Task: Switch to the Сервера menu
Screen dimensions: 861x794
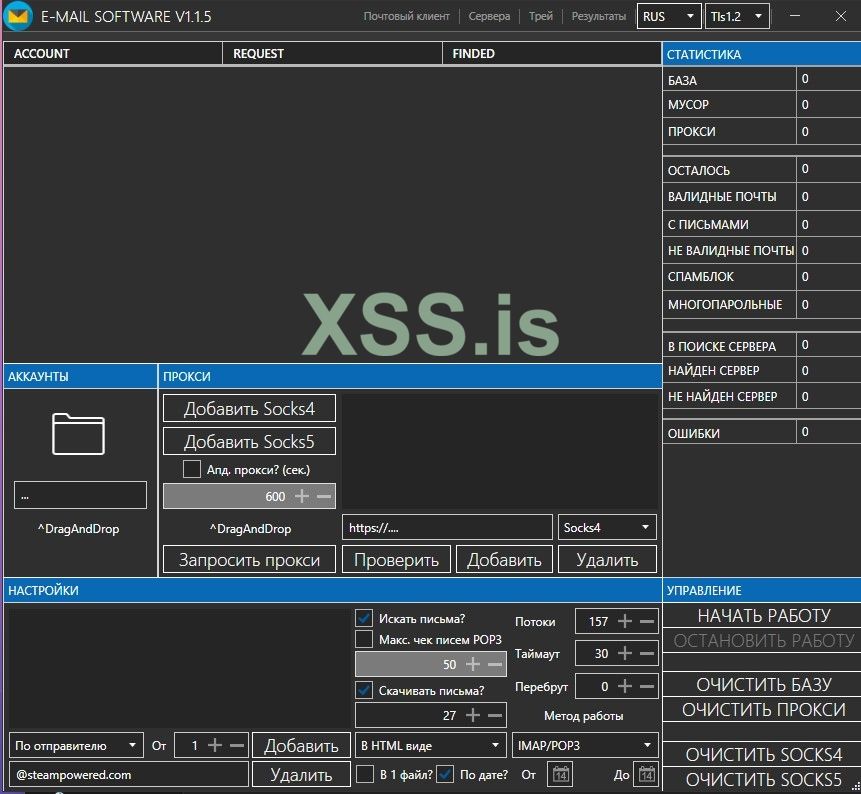Action: pyautogui.click(x=489, y=16)
